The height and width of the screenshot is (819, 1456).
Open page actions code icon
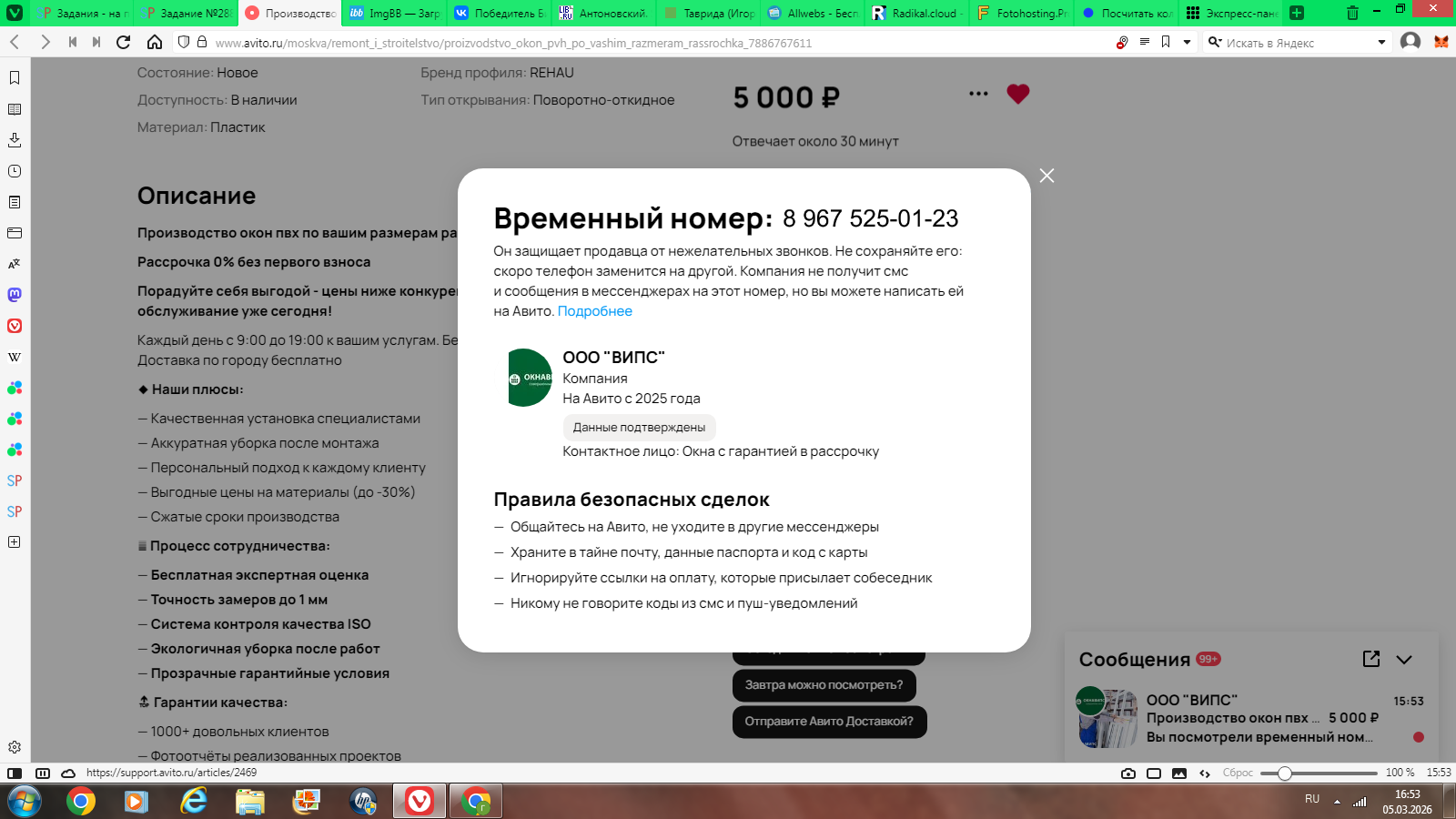coord(1205,773)
